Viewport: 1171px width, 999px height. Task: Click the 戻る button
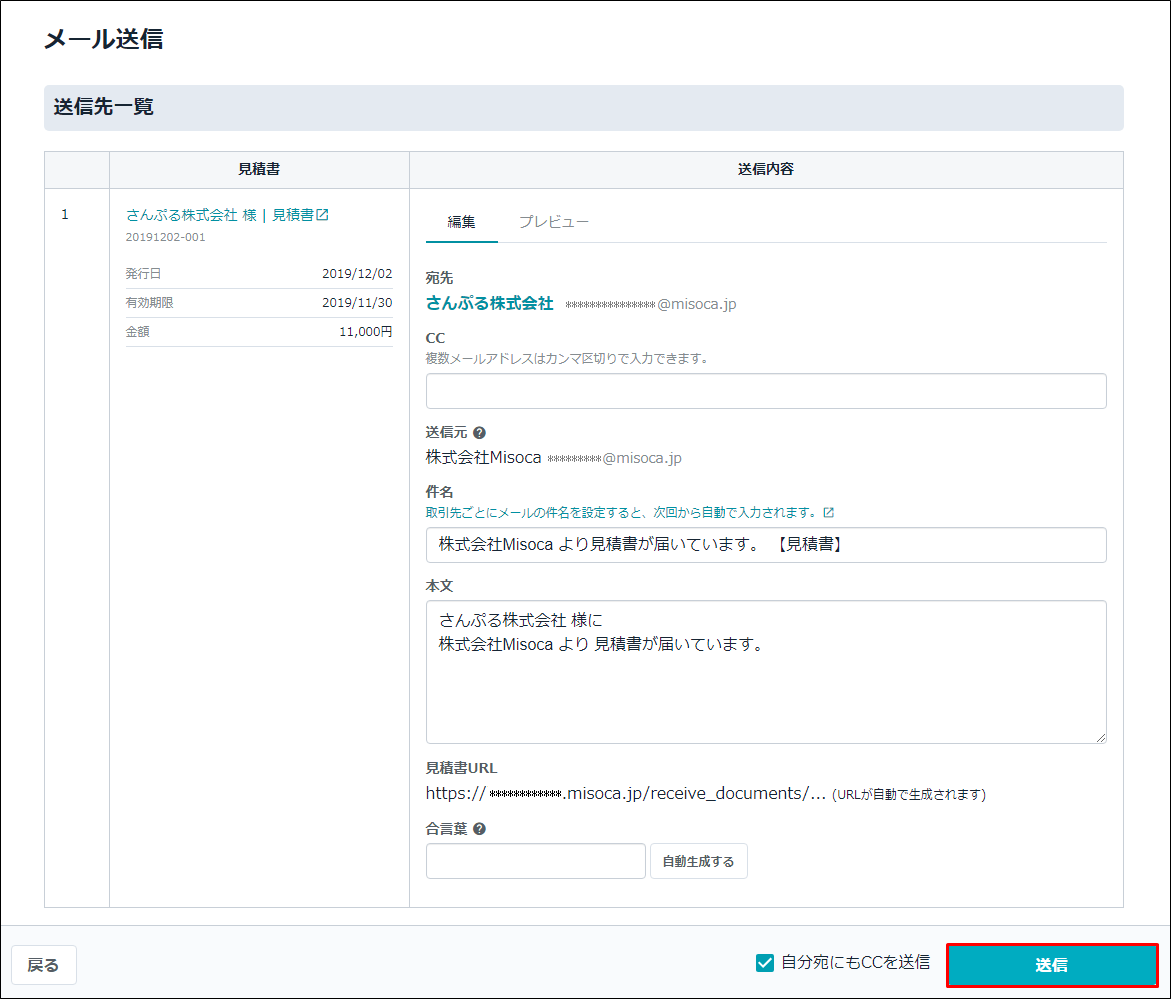click(x=43, y=965)
